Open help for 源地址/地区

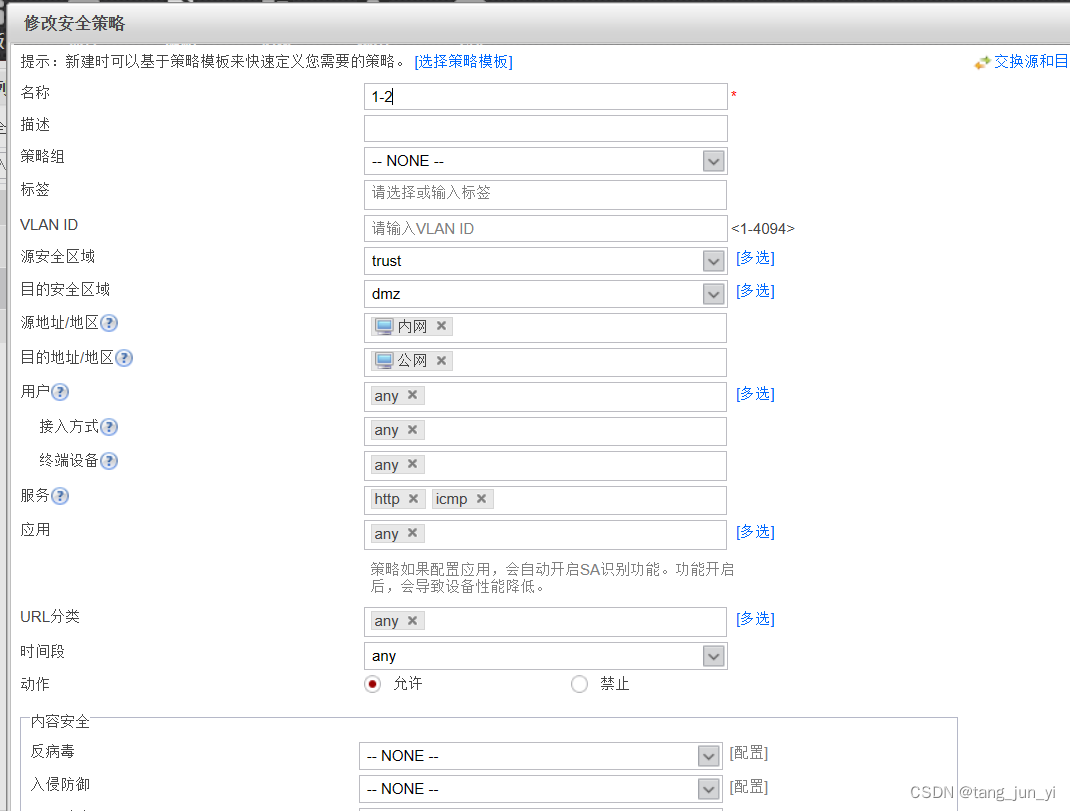(x=109, y=323)
